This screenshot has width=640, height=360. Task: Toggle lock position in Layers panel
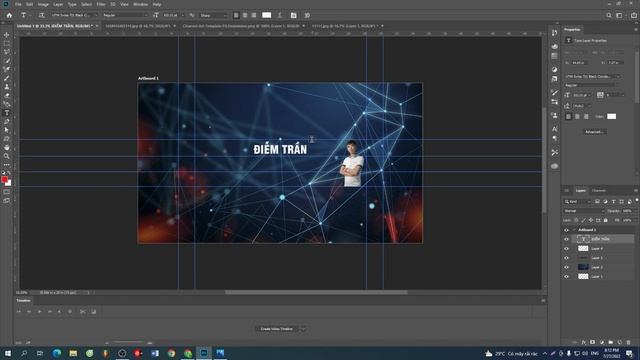pos(591,220)
